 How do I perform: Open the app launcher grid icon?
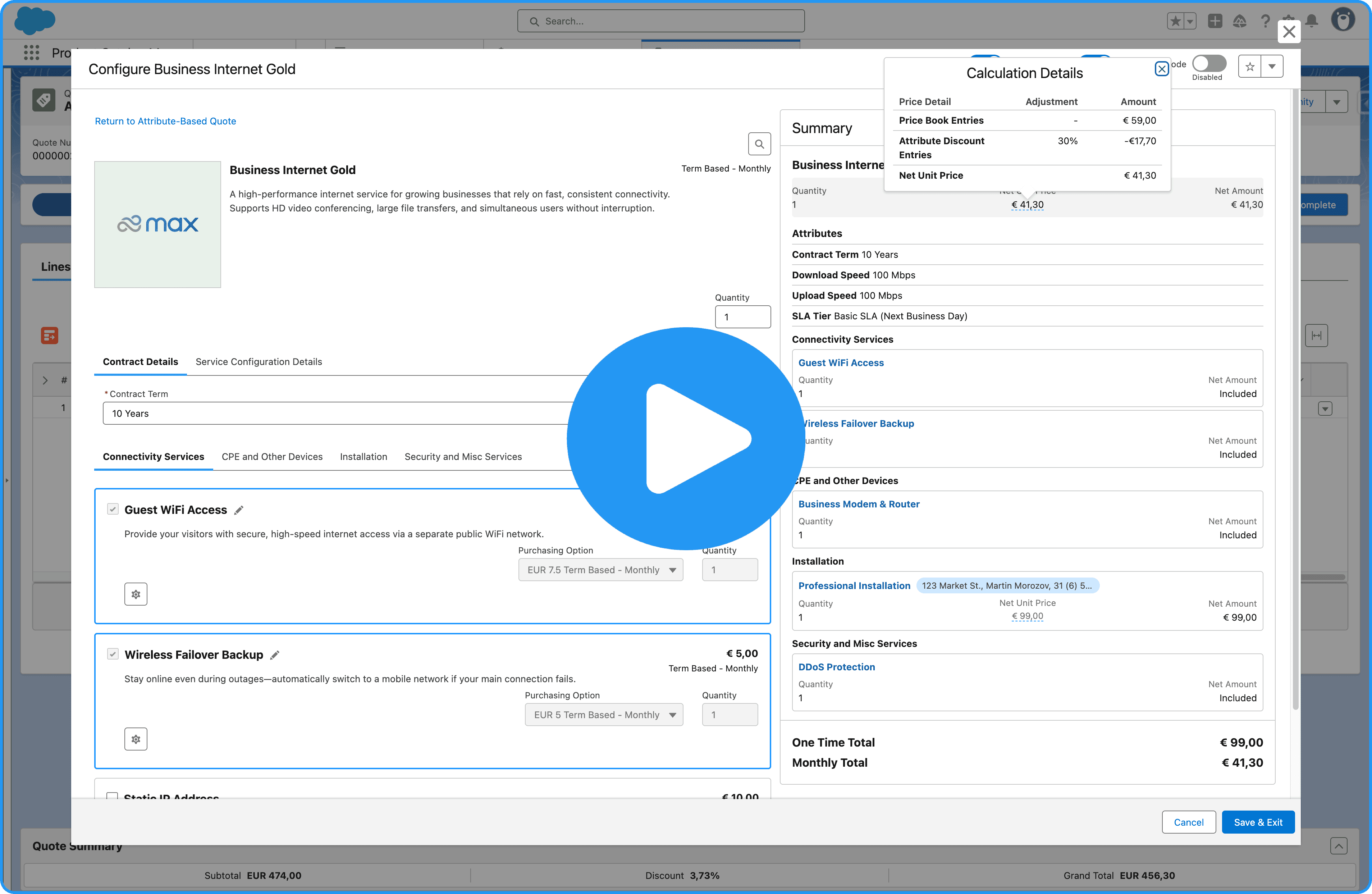(x=32, y=53)
